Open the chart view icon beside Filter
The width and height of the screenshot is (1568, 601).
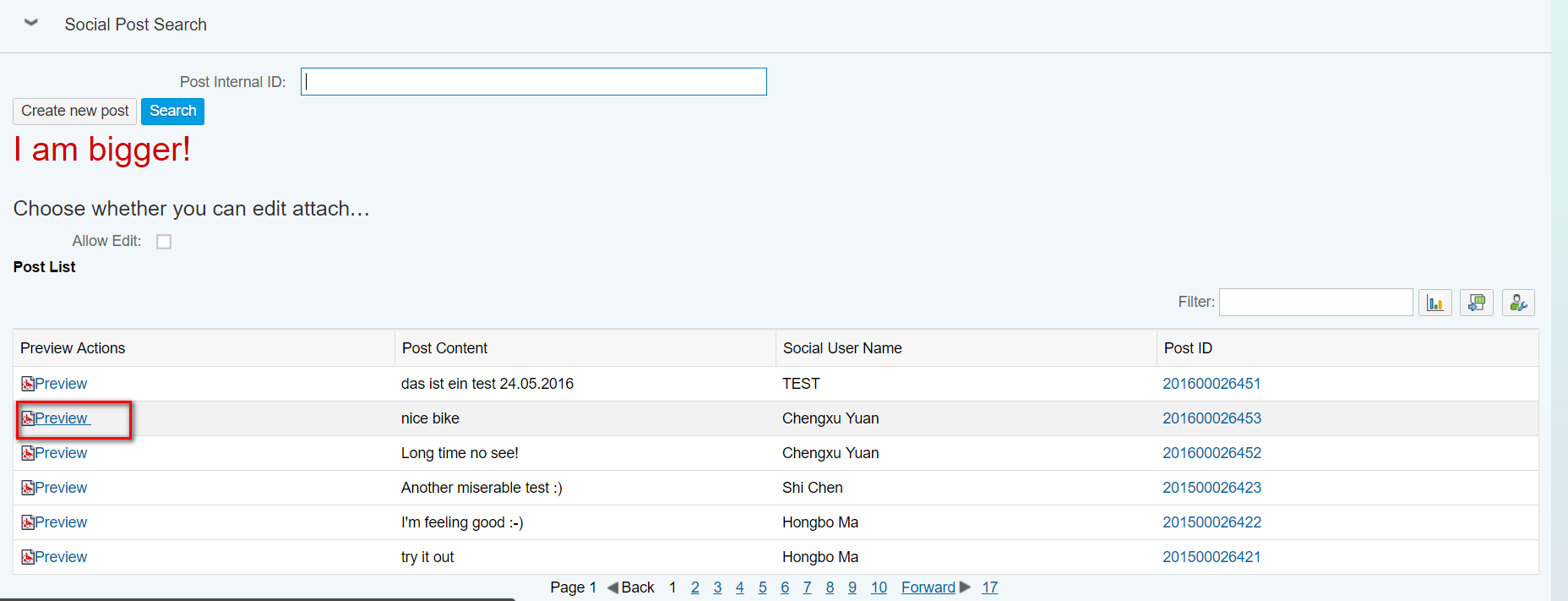pos(1435,303)
